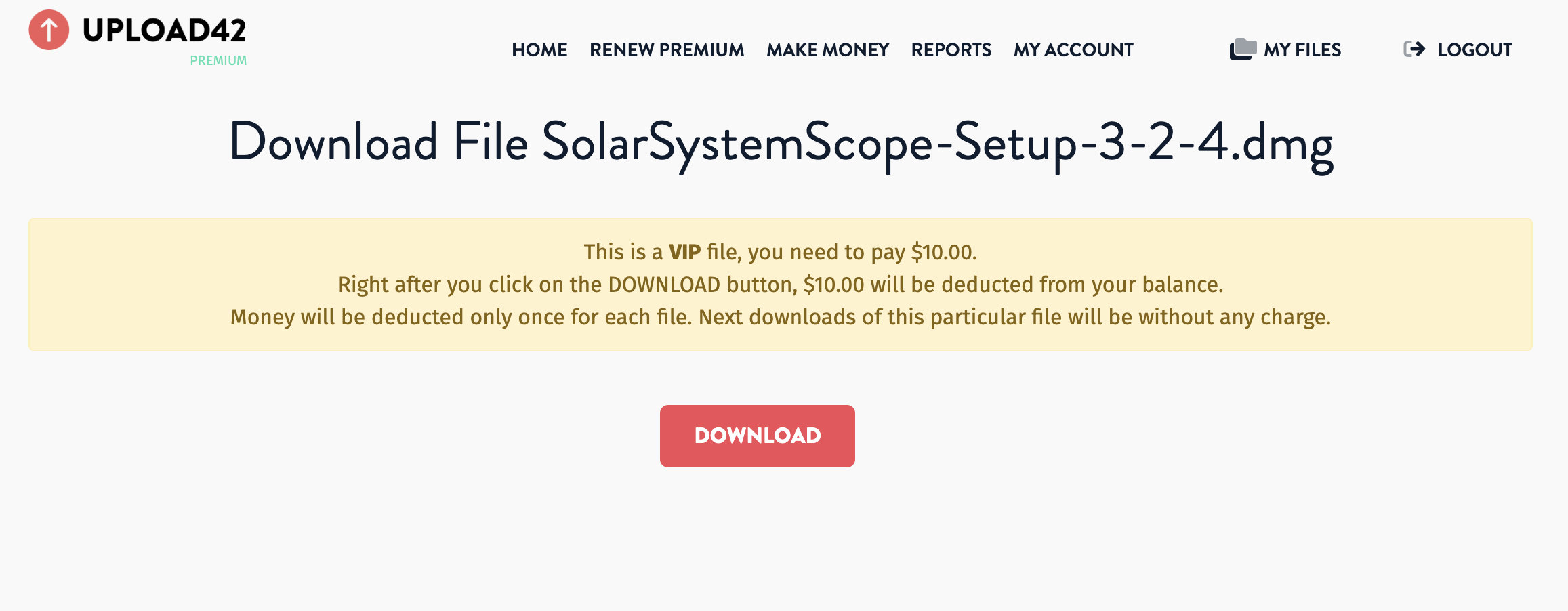
Task: Click the red DOWNLOAD button
Action: pos(758,436)
